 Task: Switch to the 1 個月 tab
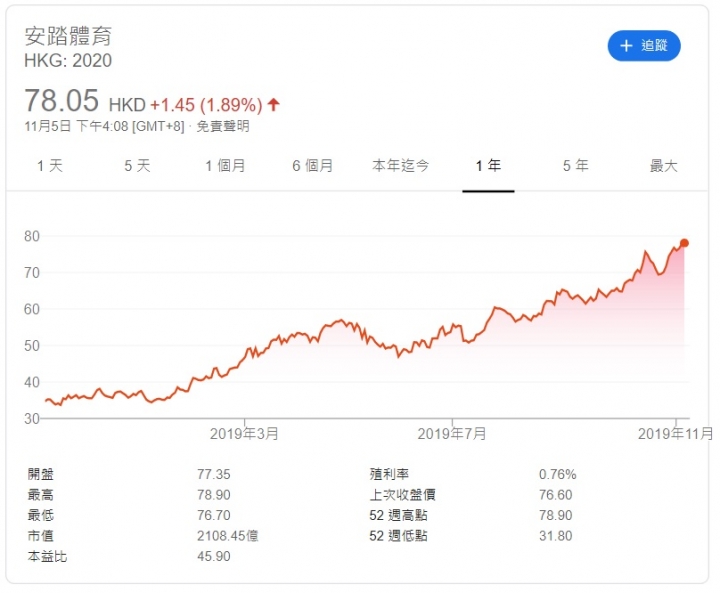point(225,165)
